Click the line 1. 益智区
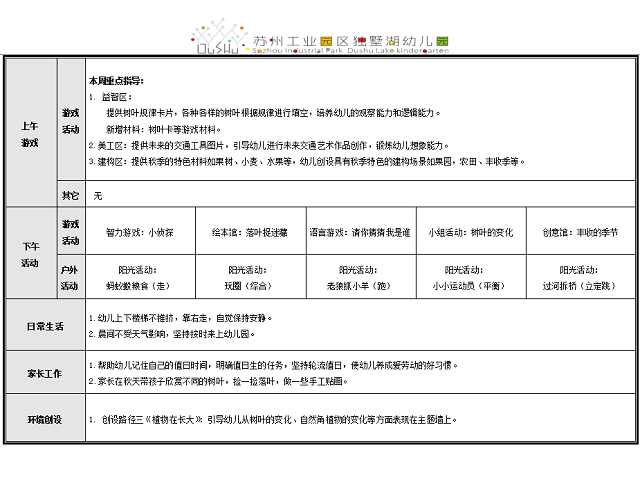This screenshot has width=640, height=480. click(111, 97)
